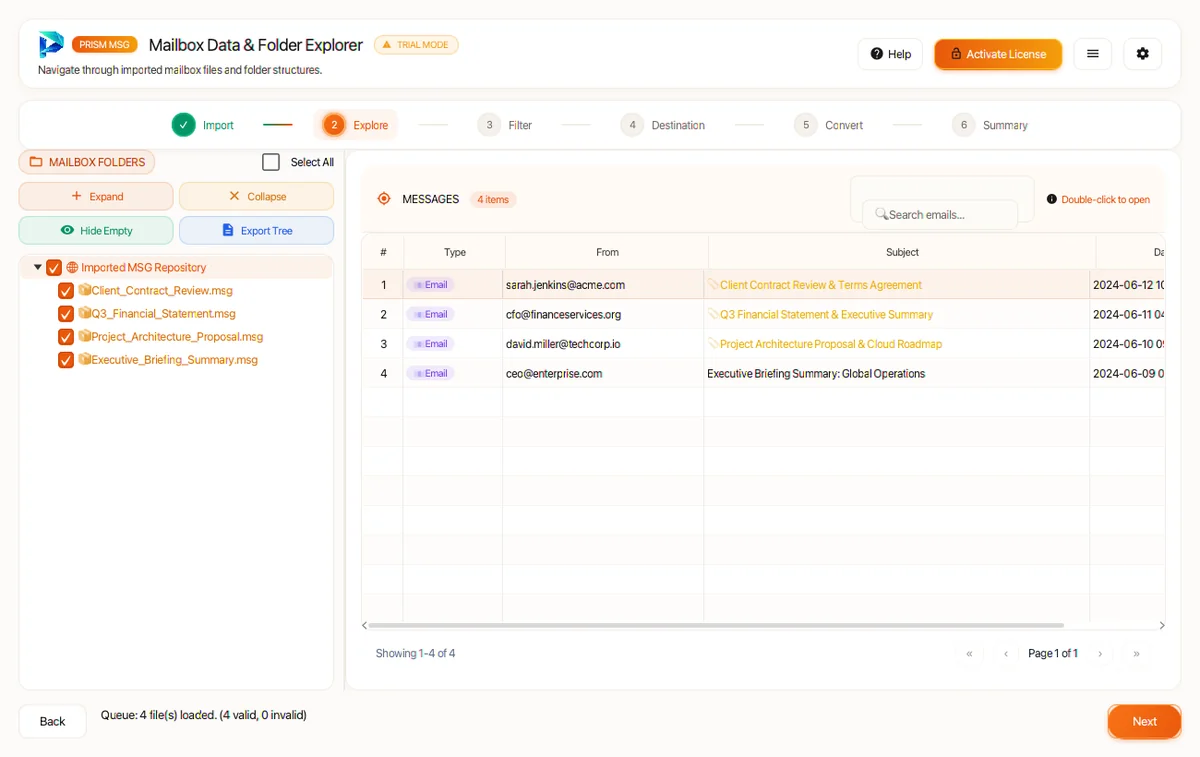
Task: Uncheck the Project_Architecture_Proposal.msg checkbox
Action: (66, 336)
